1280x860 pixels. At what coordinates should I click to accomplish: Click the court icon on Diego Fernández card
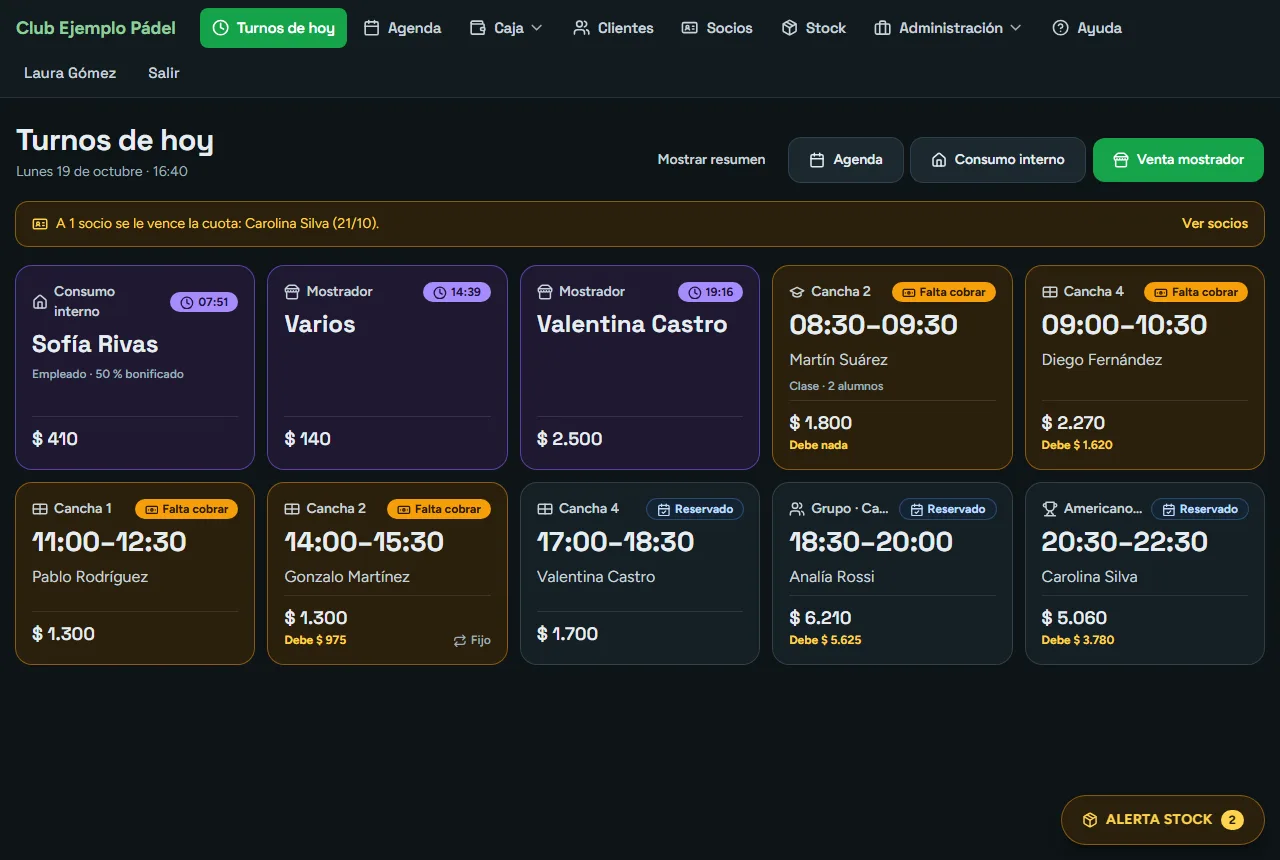1050,292
